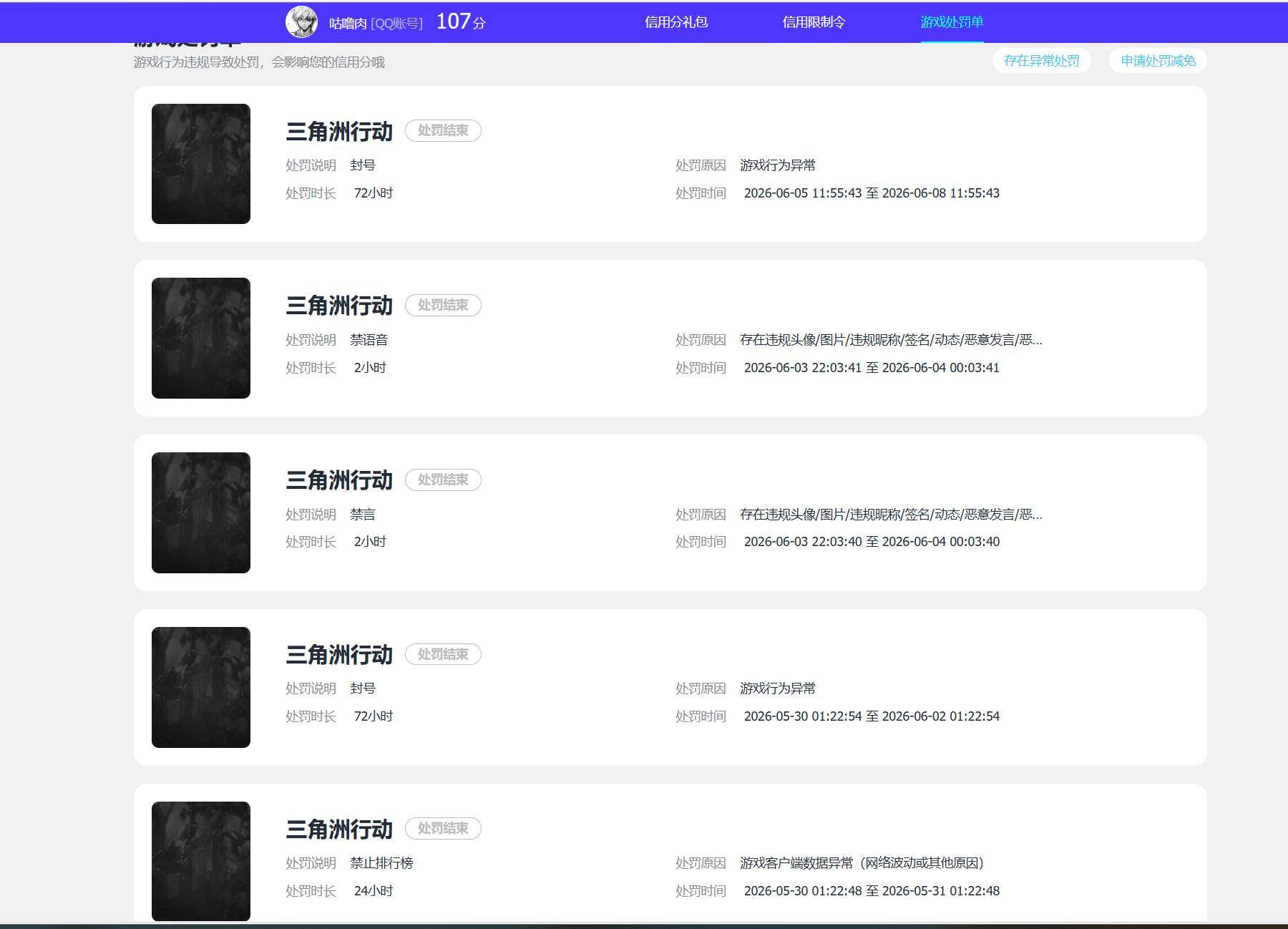
Task: Click the 24小时 duration value
Action: pyautogui.click(x=374, y=891)
